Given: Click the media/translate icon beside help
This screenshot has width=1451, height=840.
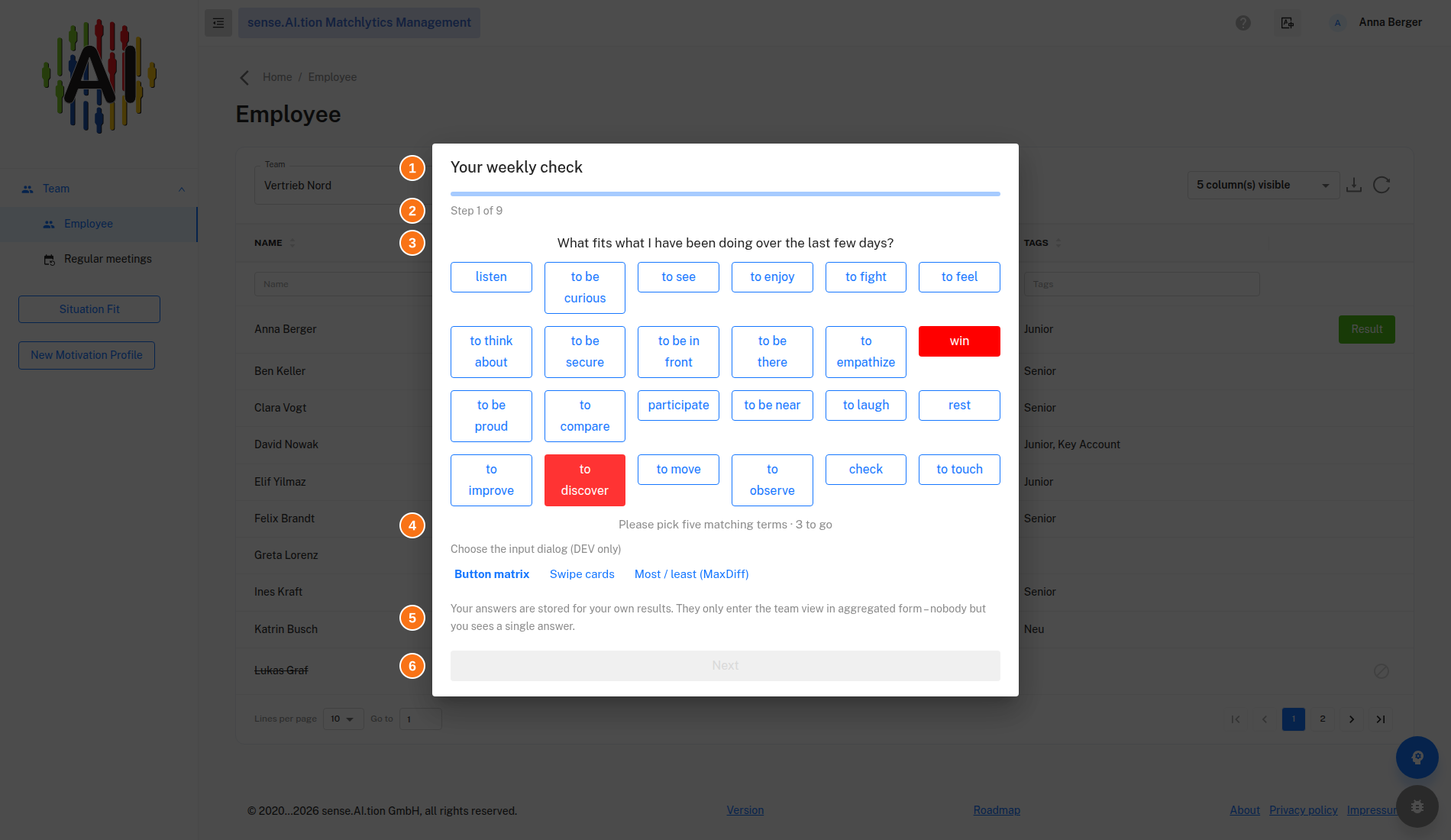Looking at the screenshot, I should (1288, 23).
